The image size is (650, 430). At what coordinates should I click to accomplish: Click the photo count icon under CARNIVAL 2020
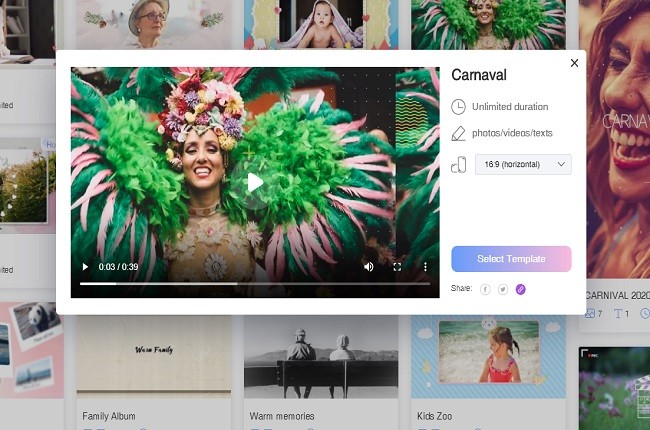590,313
